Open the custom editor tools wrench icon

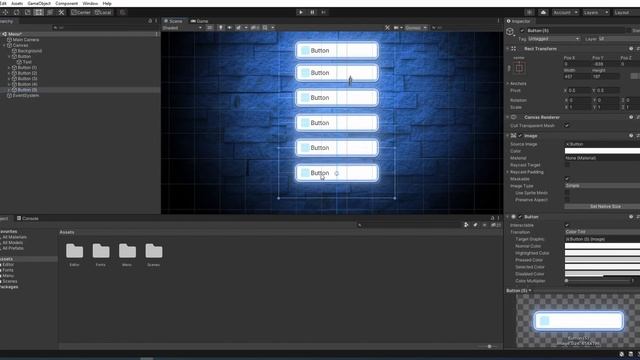pos(61,12)
